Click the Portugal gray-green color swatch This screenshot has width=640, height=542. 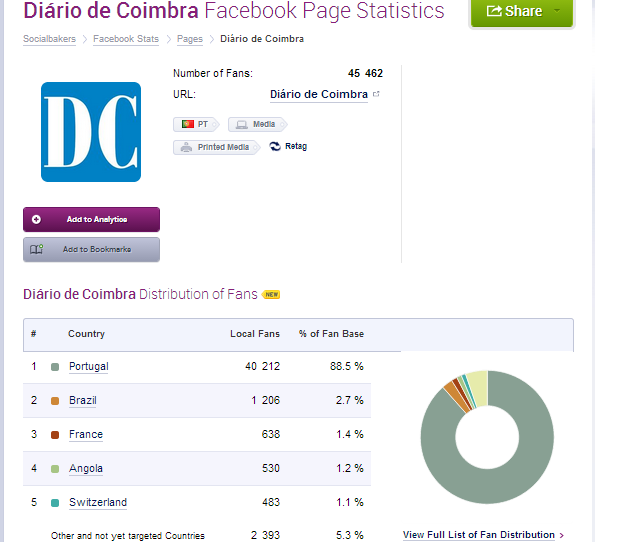point(55,367)
